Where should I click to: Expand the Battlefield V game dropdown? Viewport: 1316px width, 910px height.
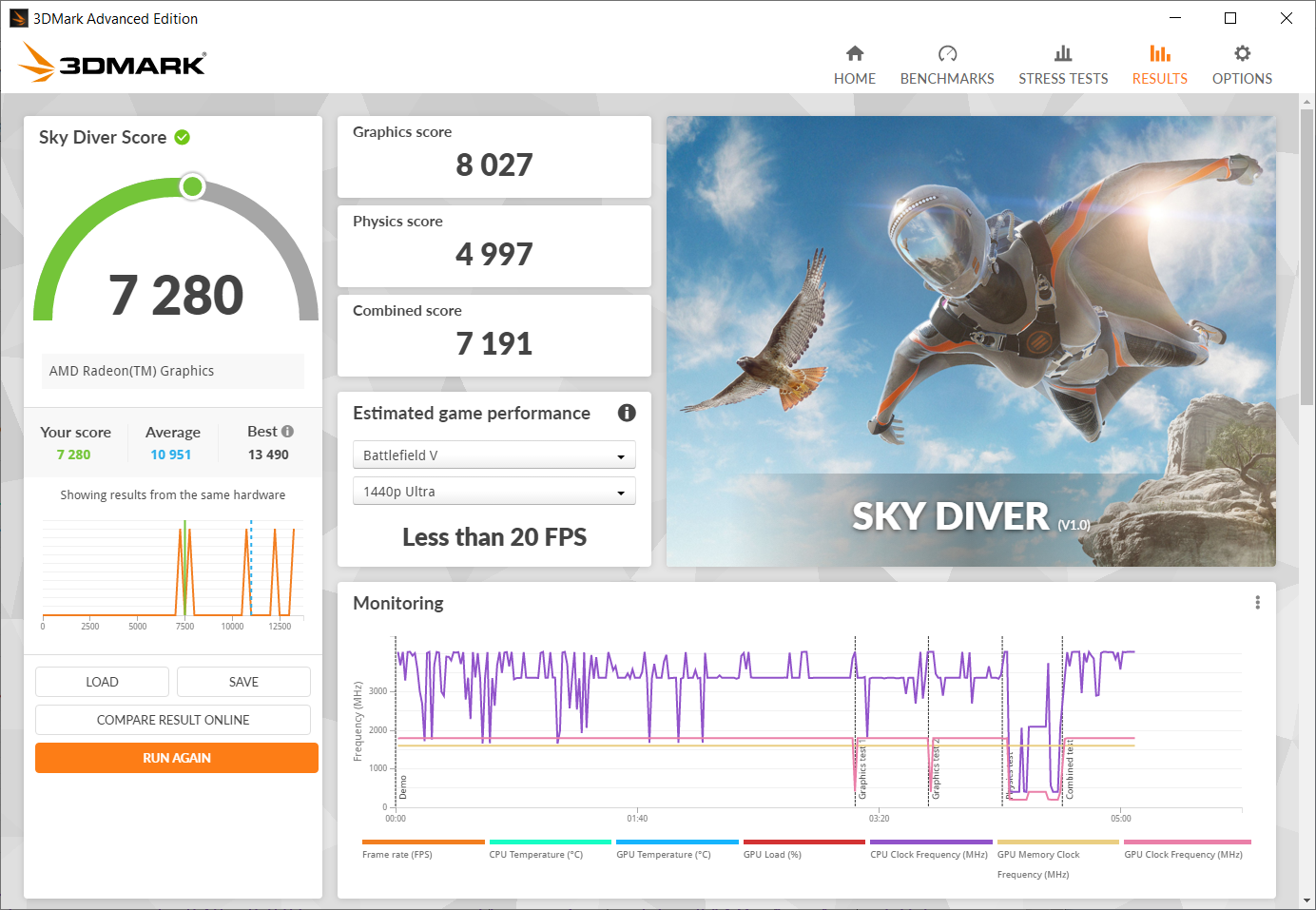[x=493, y=455]
